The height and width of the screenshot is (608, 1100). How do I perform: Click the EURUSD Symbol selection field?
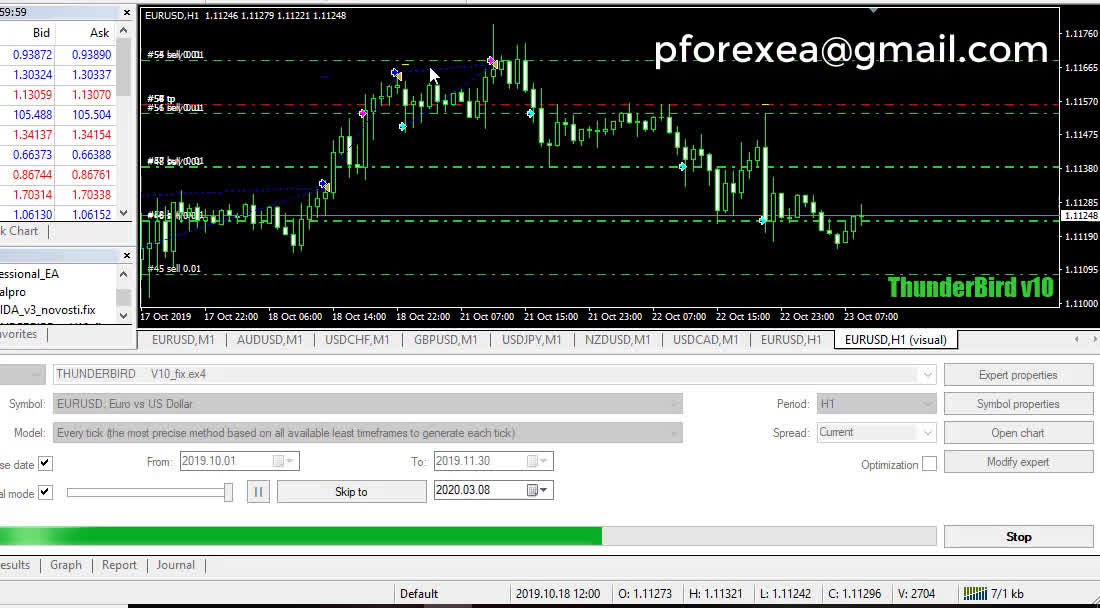(367, 404)
